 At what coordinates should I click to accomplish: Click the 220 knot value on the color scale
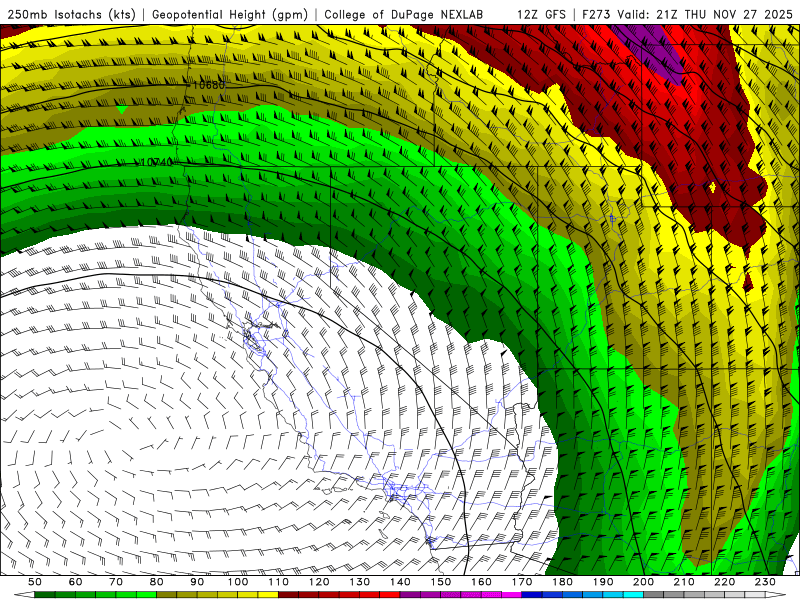pyautogui.click(x=725, y=582)
